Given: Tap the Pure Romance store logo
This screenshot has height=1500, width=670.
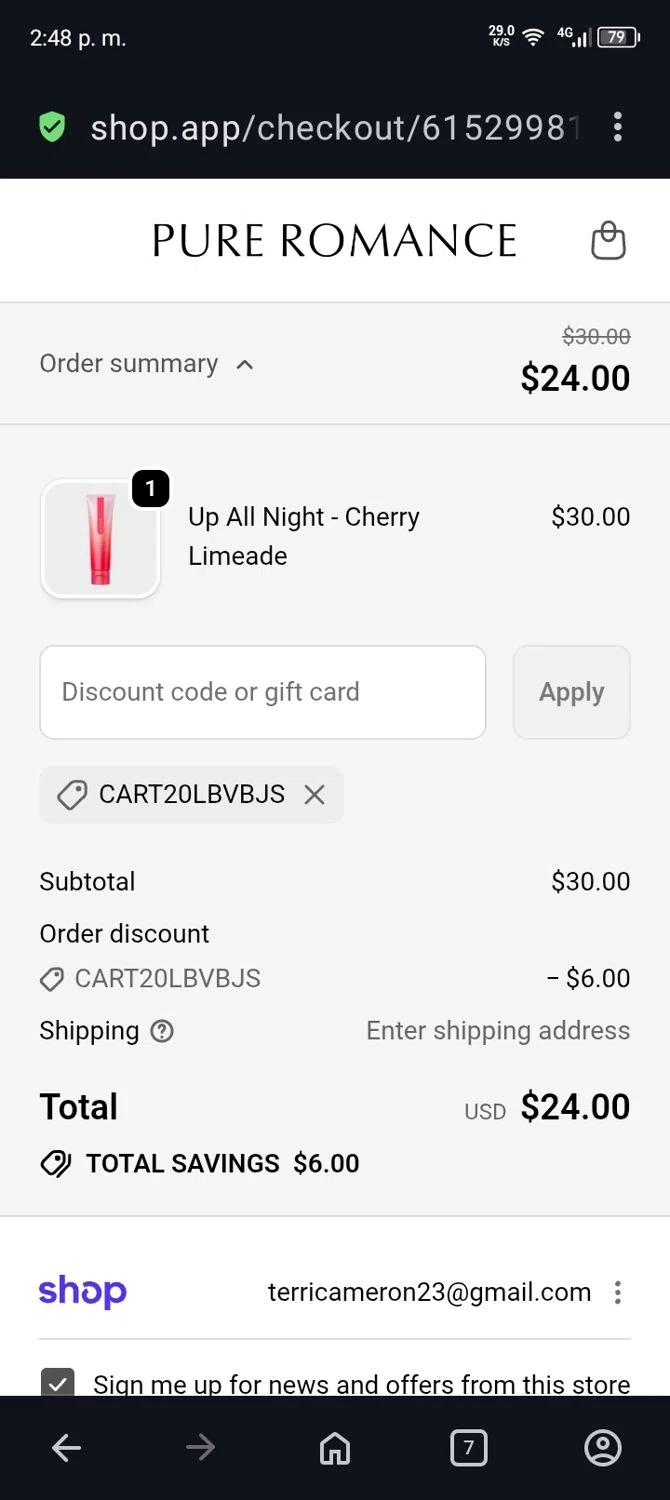Looking at the screenshot, I should point(334,241).
